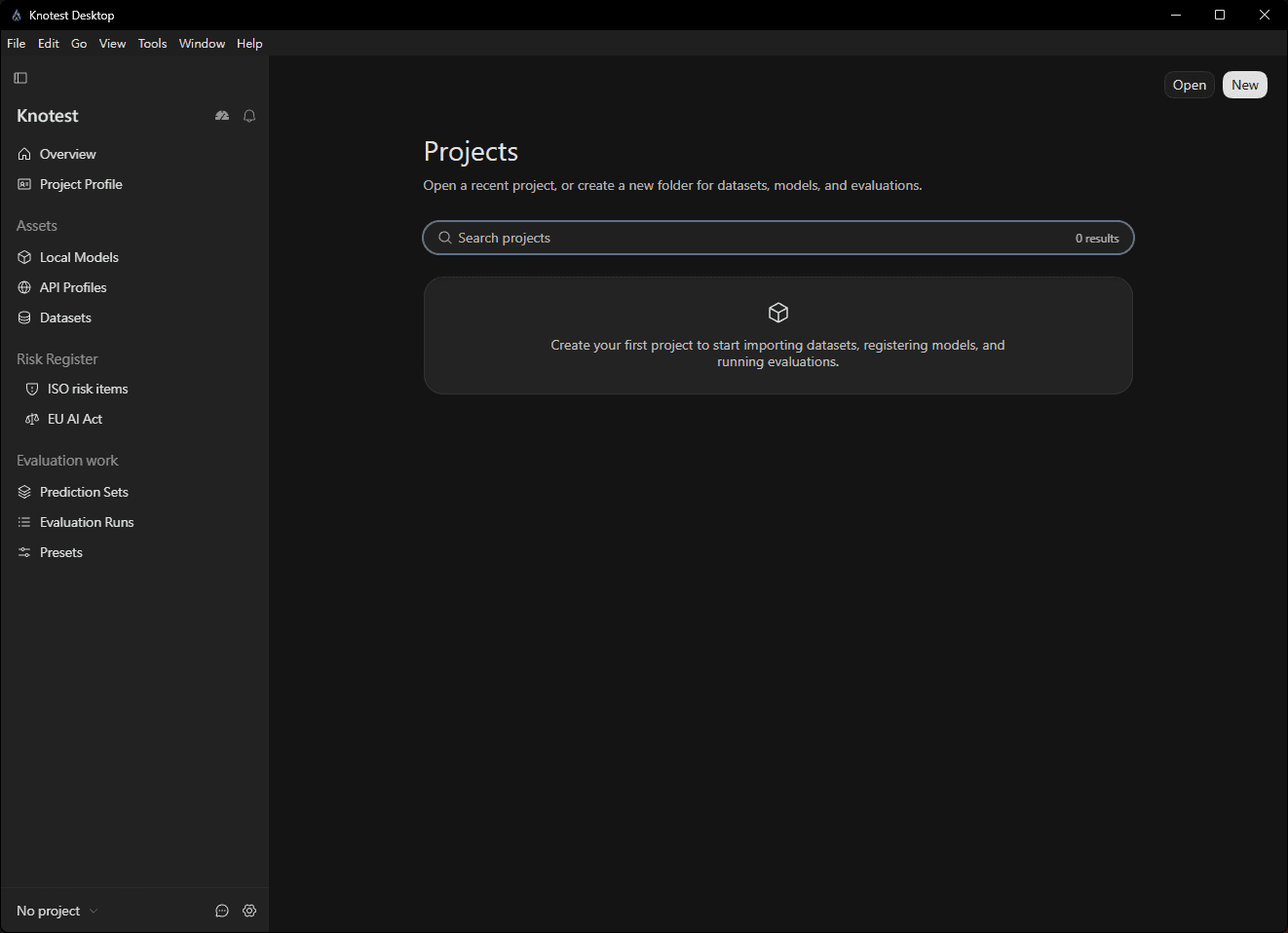The width and height of the screenshot is (1288, 933).
Task: Open the Go menu
Action: 79,44
